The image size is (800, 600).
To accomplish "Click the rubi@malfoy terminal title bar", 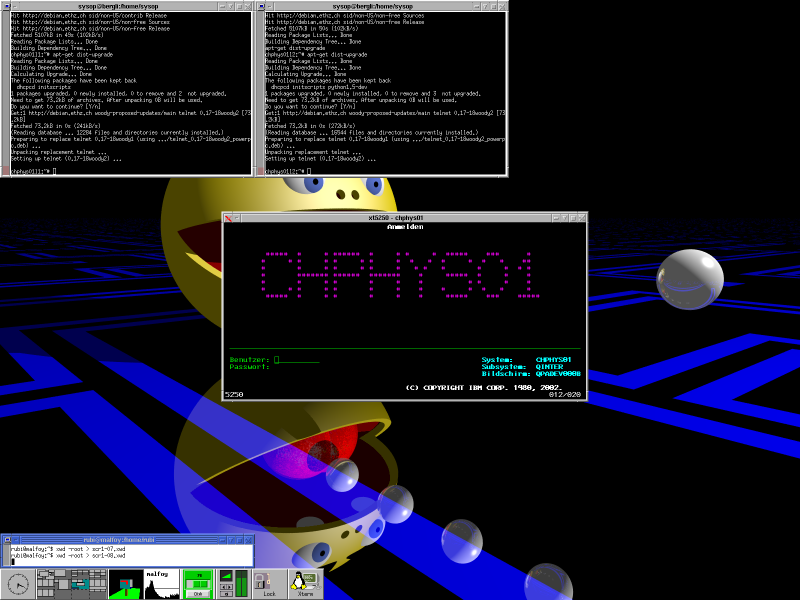I will click(118, 540).
